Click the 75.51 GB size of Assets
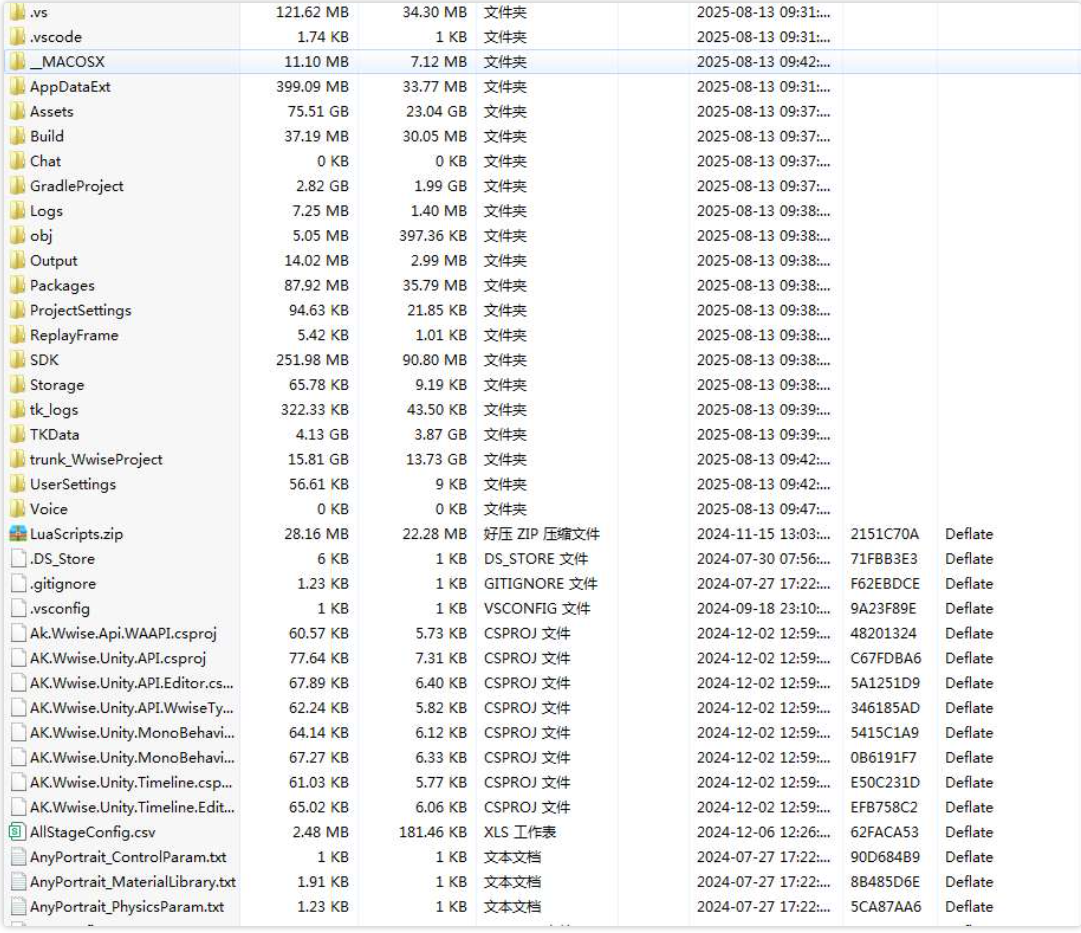Viewport: 1081px width, 933px height. [313, 111]
